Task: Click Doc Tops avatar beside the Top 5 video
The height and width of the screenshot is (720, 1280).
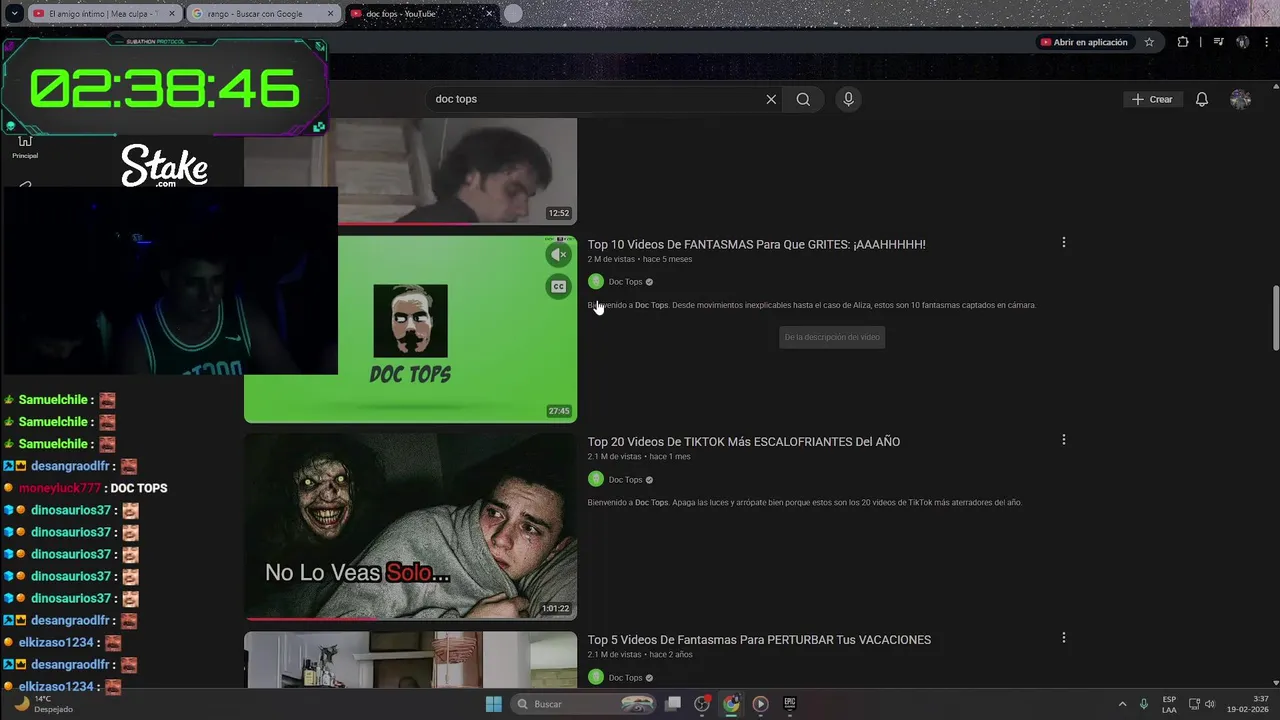Action: pyautogui.click(x=596, y=677)
